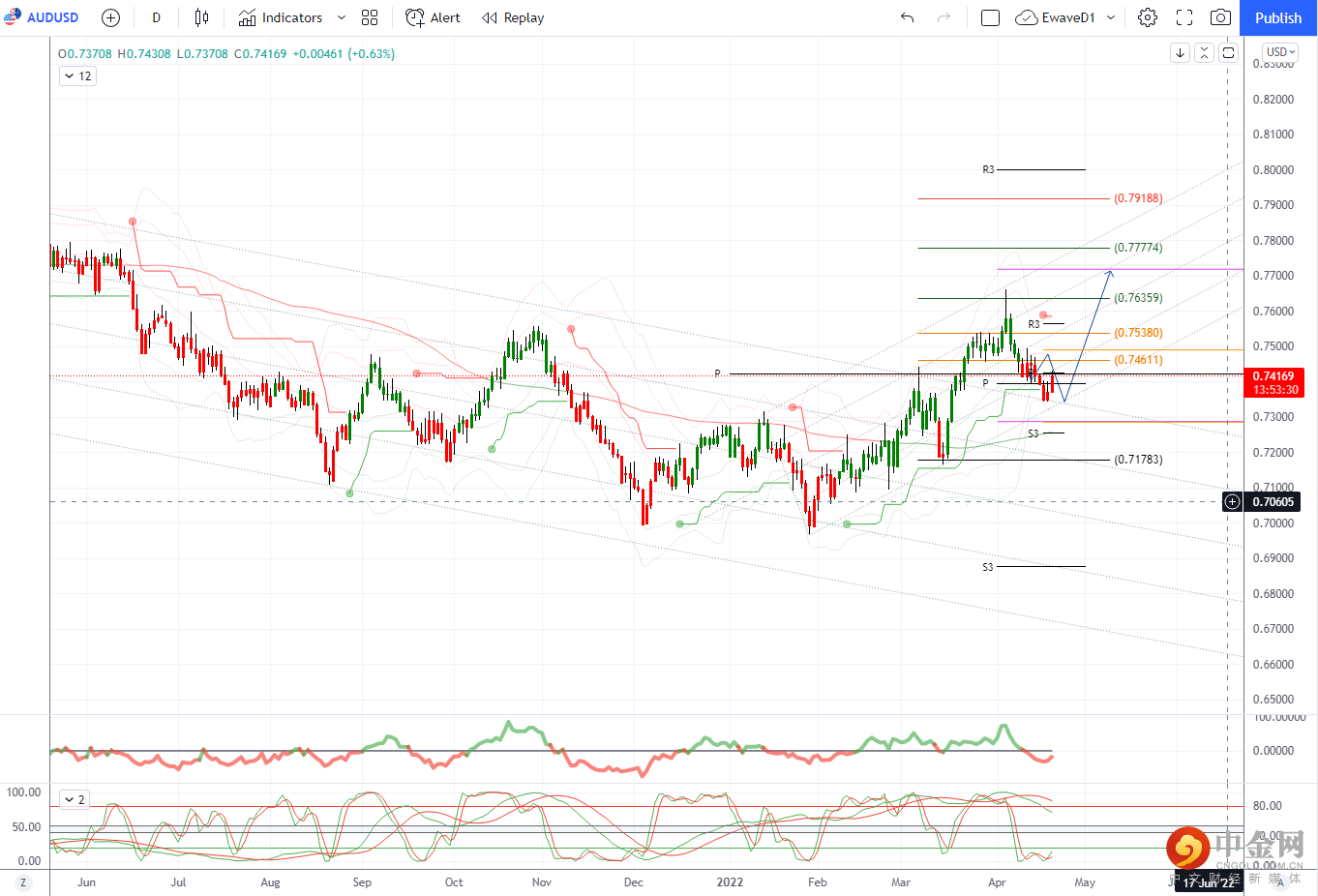Change the D timeframe interval
The image size is (1318, 896).
(x=157, y=17)
